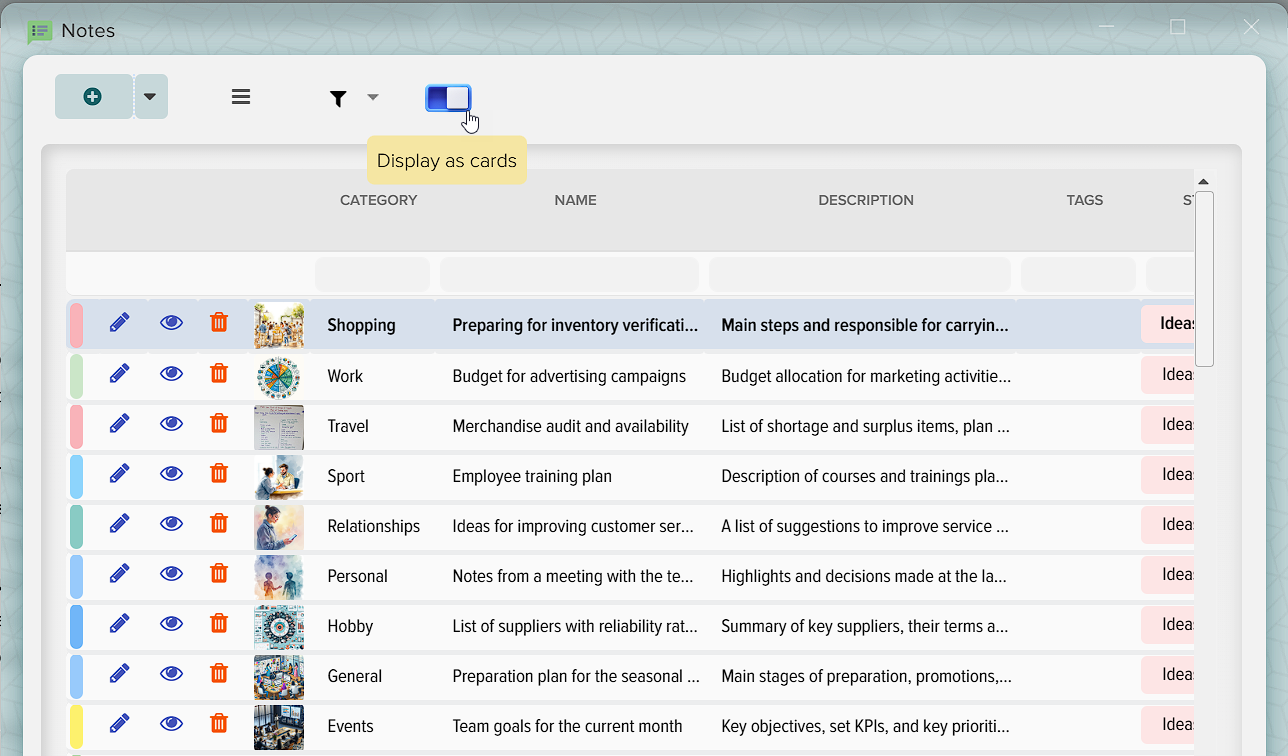
Task: Select 'Merchandise audit and availability' note name
Action: (570, 426)
